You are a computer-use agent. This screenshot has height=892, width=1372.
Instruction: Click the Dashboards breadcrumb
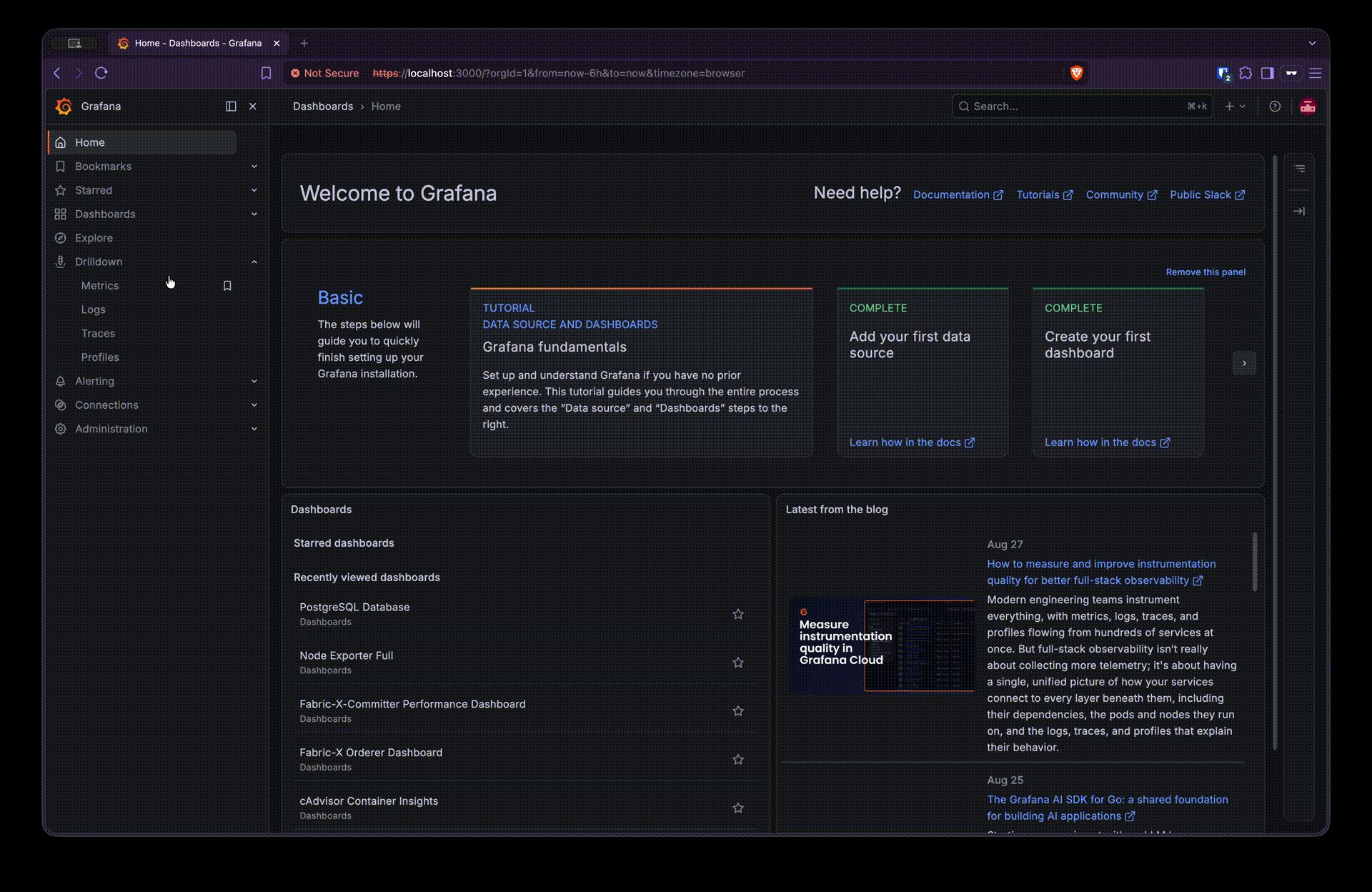[323, 106]
